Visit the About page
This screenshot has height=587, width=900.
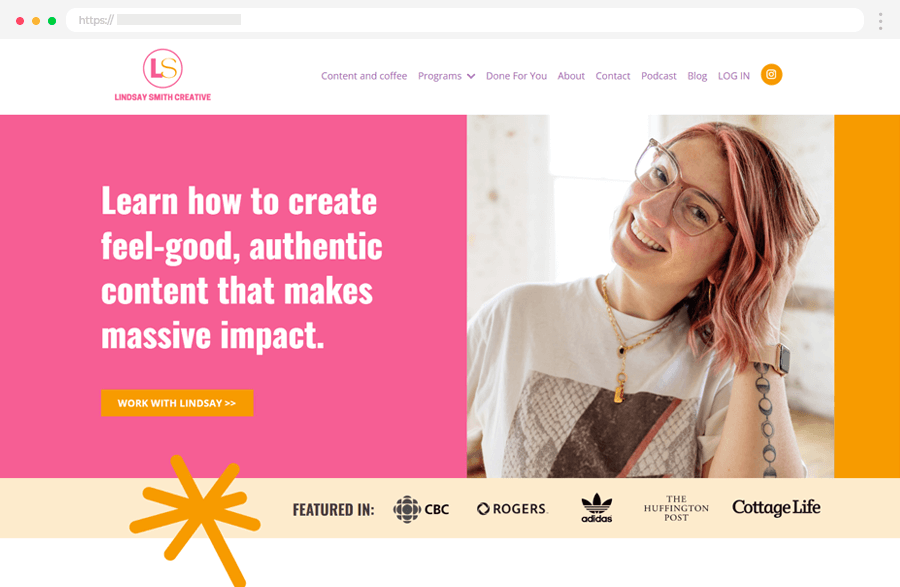(571, 76)
